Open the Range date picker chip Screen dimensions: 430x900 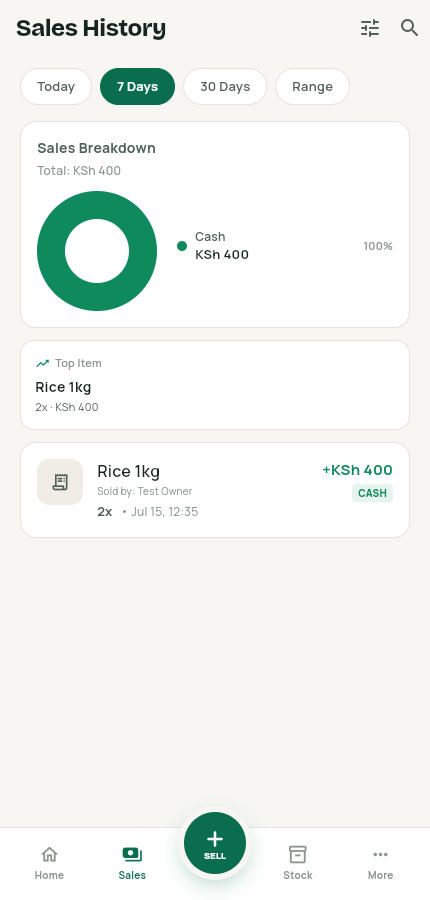click(x=312, y=87)
